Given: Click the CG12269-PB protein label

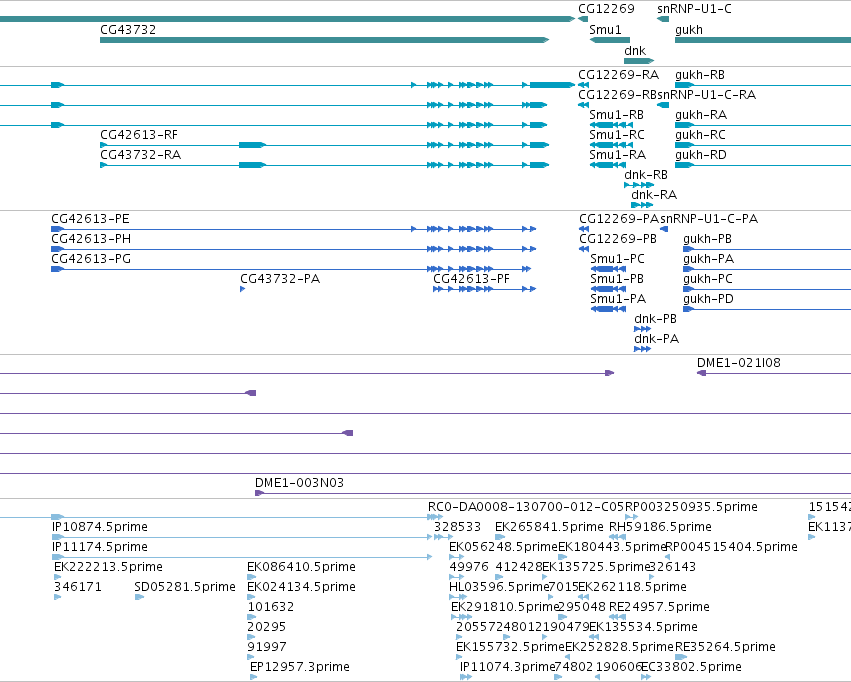Looking at the screenshot, I should click(618, 239).
